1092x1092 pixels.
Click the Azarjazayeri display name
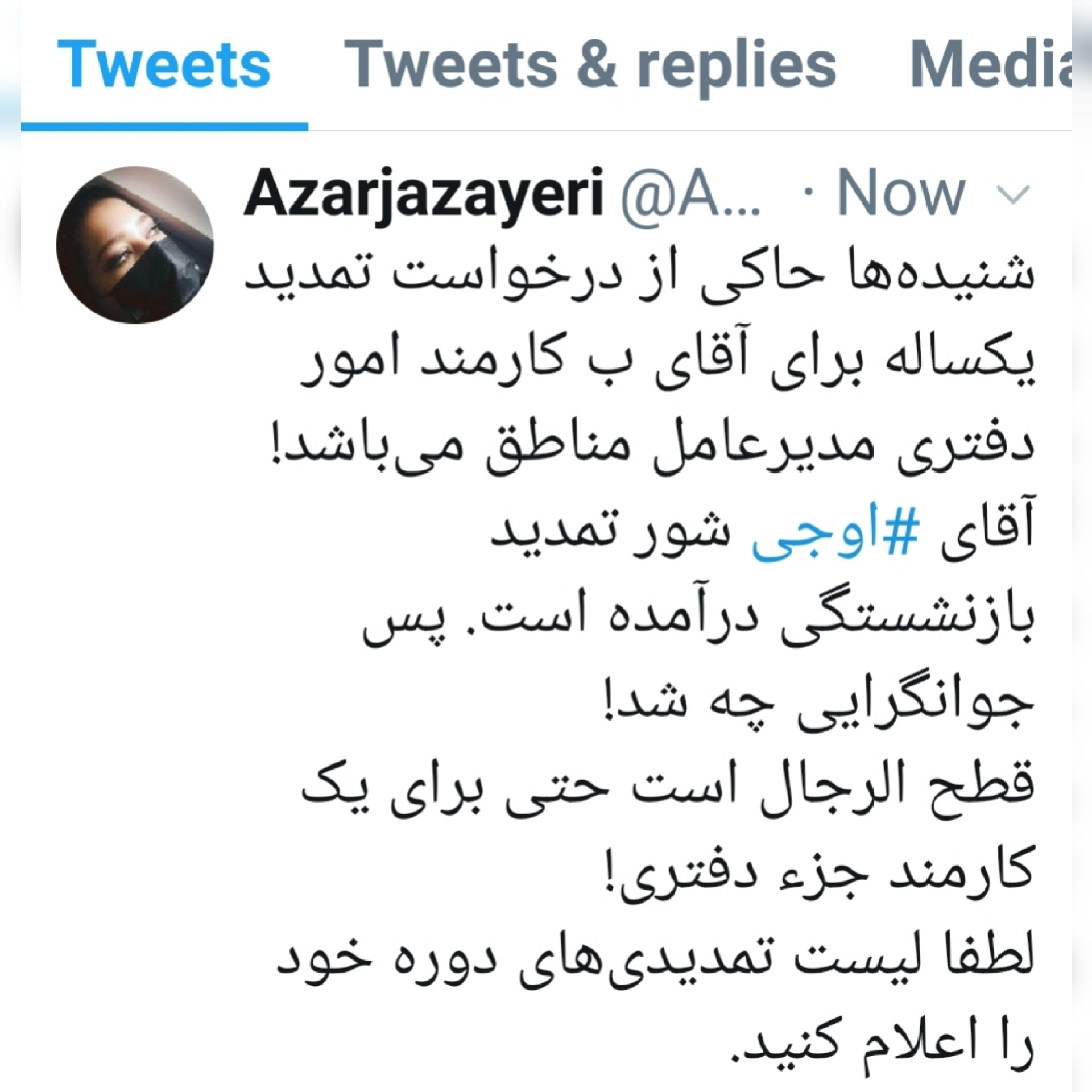point(424,195)
